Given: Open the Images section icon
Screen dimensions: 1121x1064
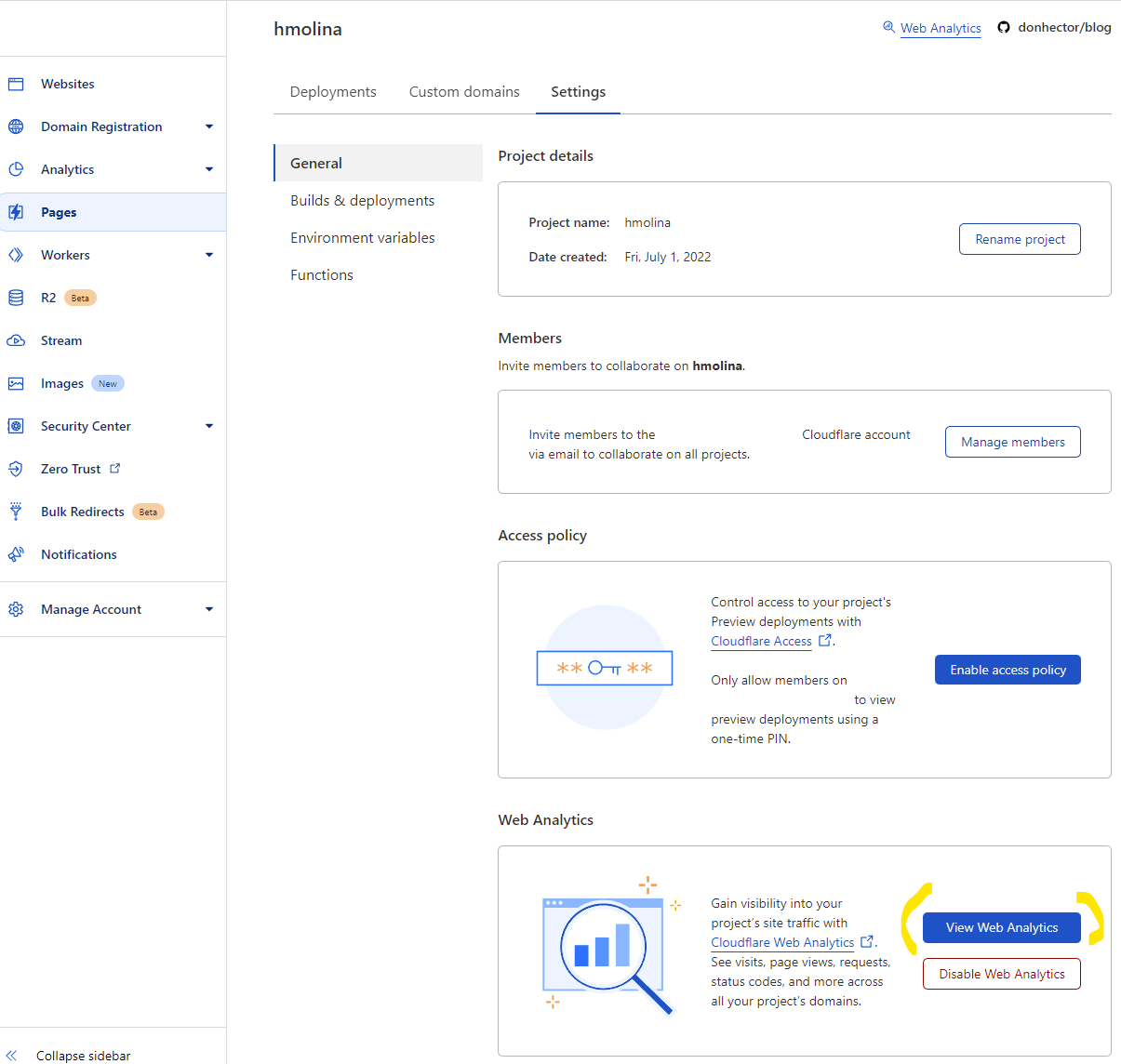Looking at the screenshot, I should [x=16, y=383].
